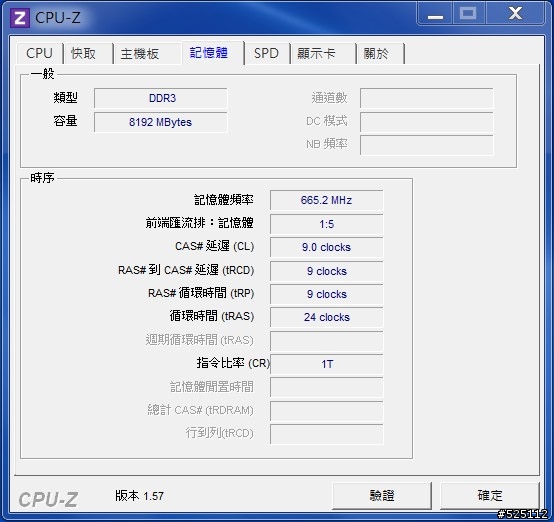This screenshot has height=522, width=554.
Task: Click the 記憶體頻率 label
Action: click(224, 200)
